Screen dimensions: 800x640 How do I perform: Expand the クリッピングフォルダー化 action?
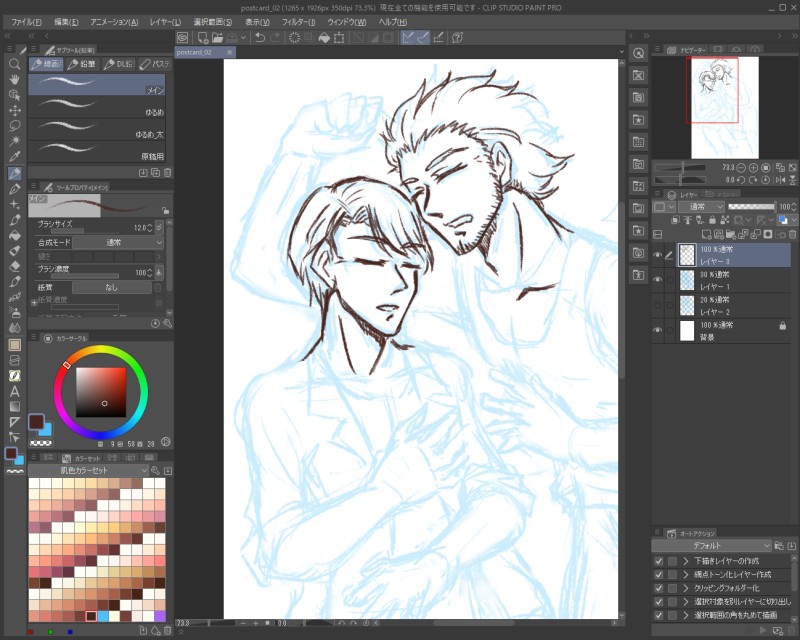tap(686, 588)
